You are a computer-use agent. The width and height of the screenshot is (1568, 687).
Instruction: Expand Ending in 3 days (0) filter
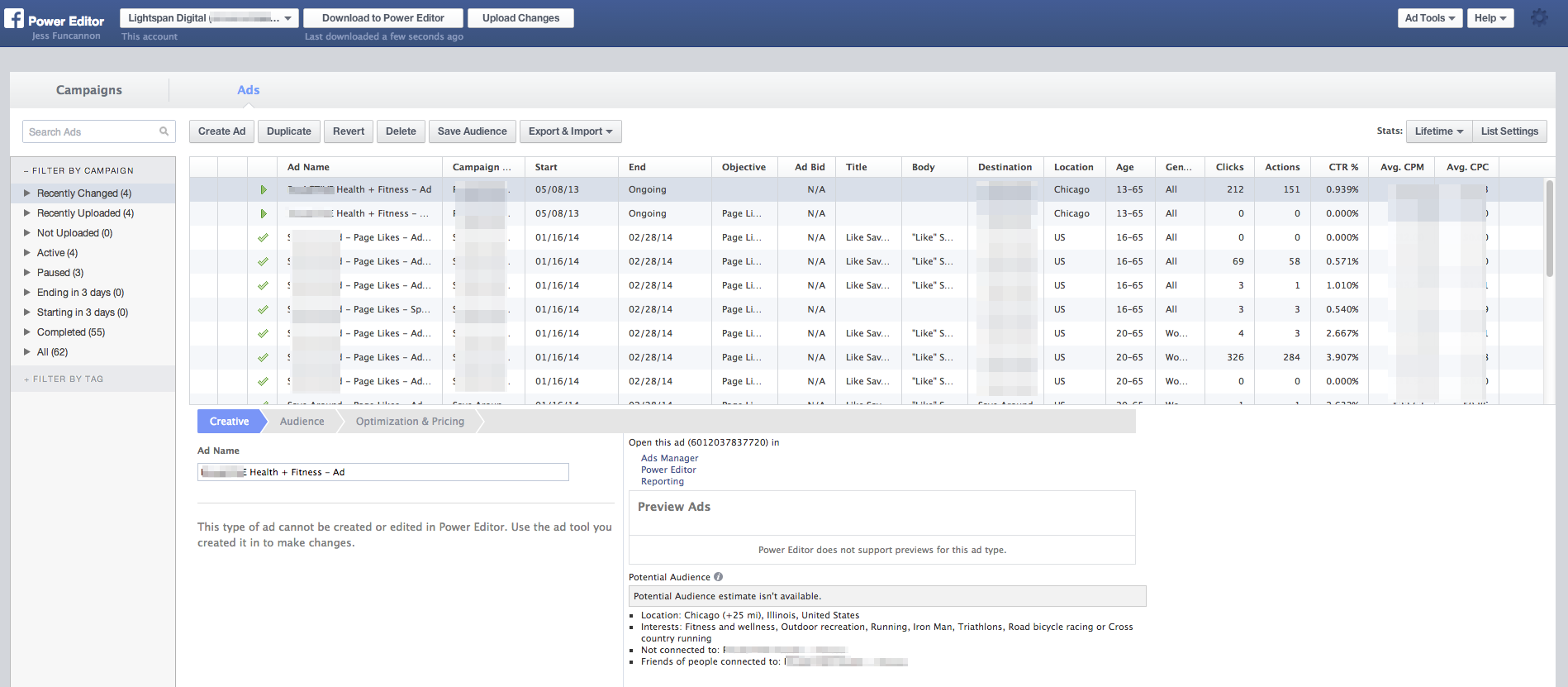27,292
